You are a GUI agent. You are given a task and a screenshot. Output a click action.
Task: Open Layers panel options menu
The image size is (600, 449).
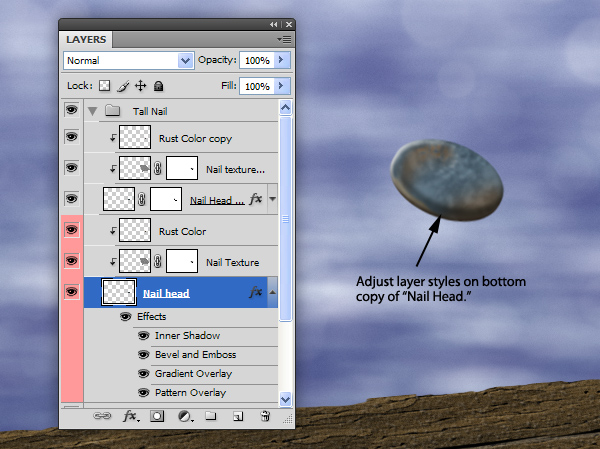(284, 39)
